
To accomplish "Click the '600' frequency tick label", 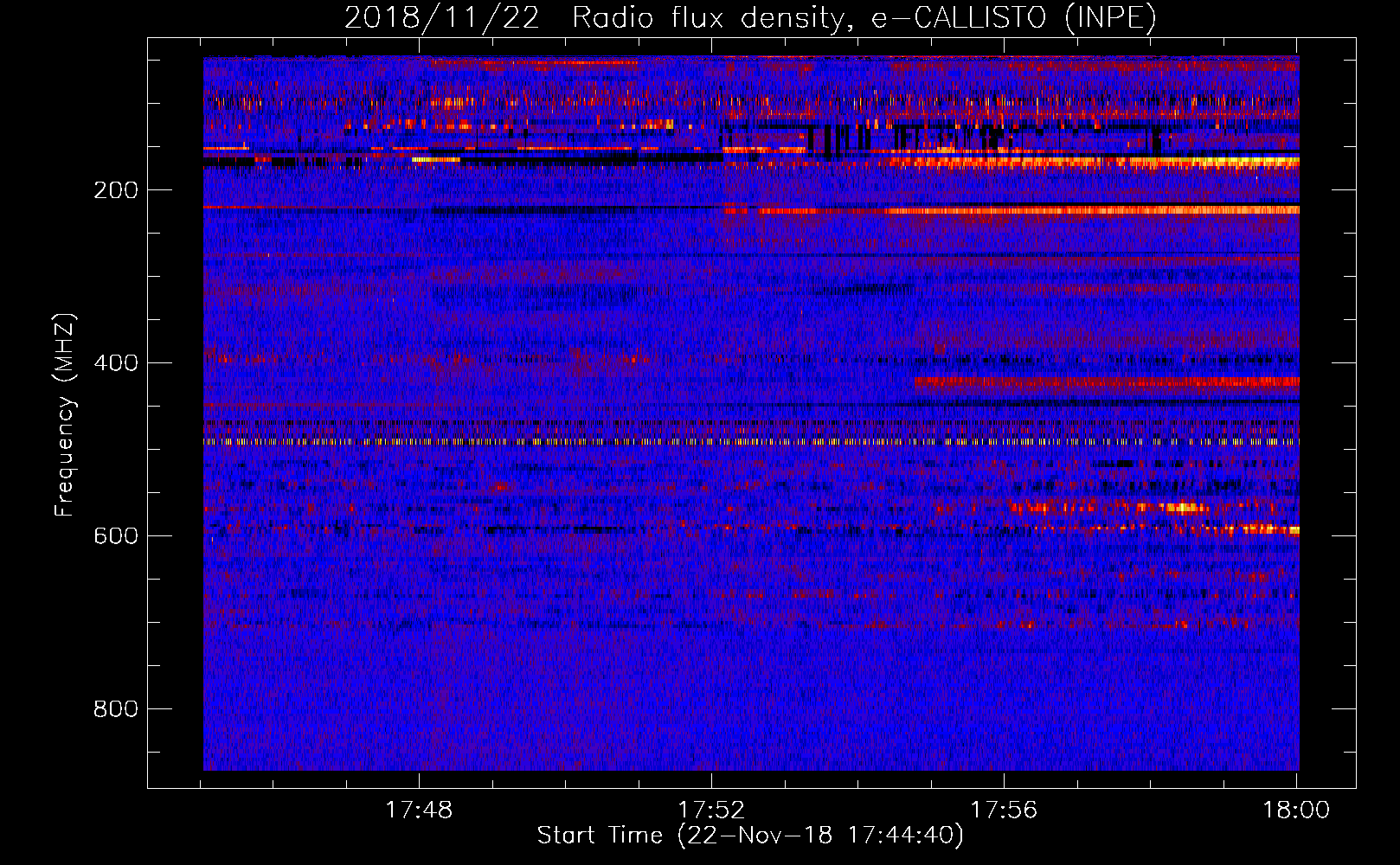I will pos(116,536).
